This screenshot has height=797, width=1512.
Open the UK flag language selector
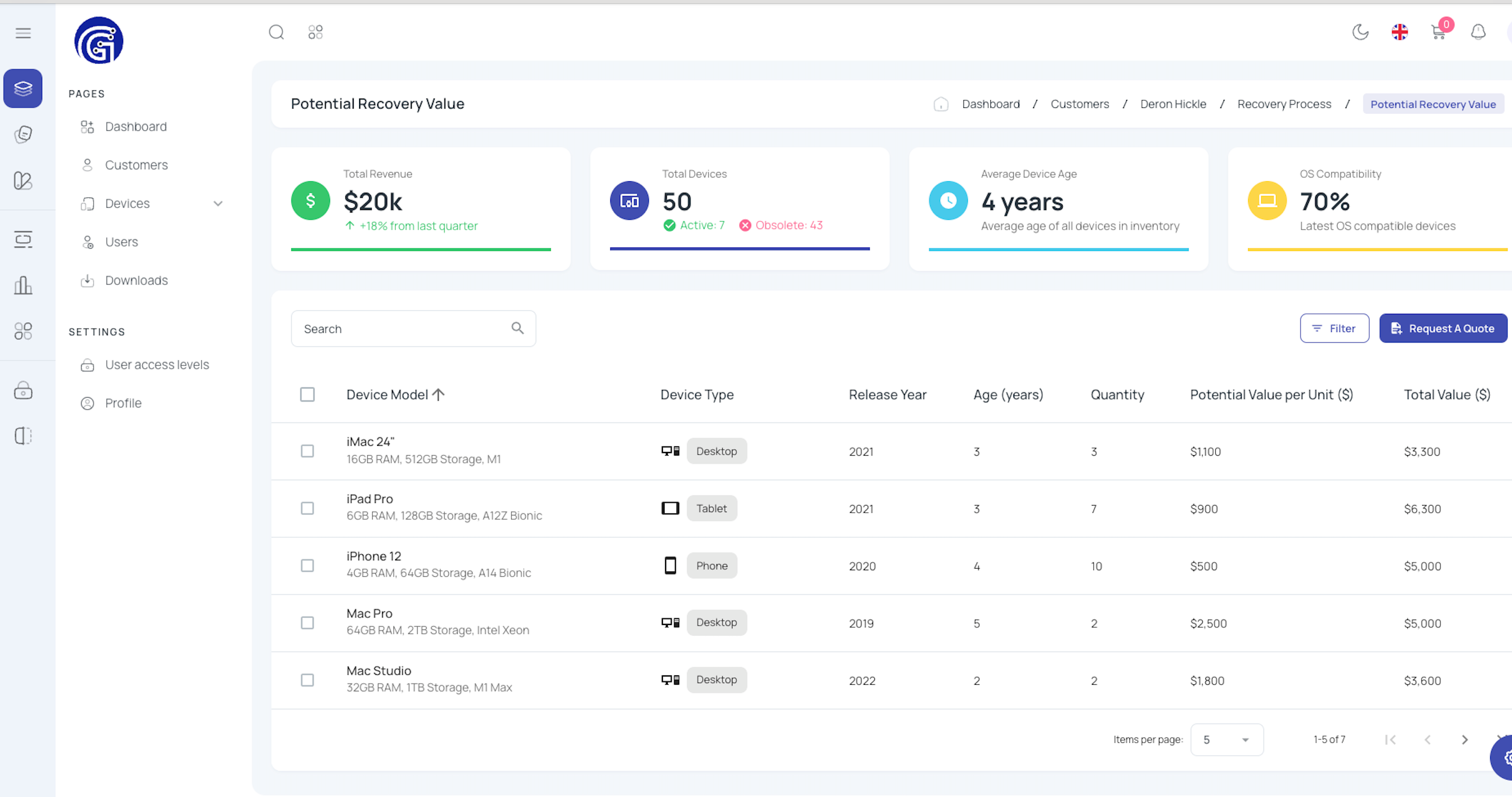click(1399, 32)
